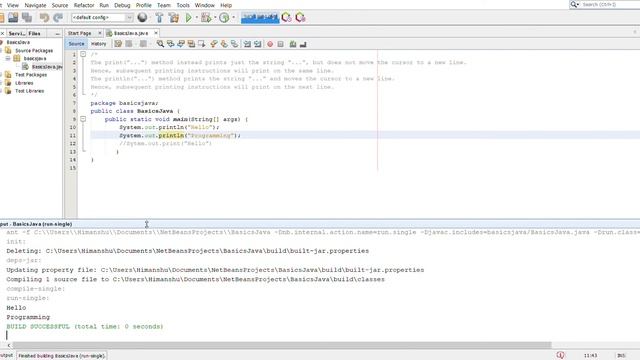Open the Refactor menu
The height and width of the screenshot is (360, 640).
tap(84, 5)
